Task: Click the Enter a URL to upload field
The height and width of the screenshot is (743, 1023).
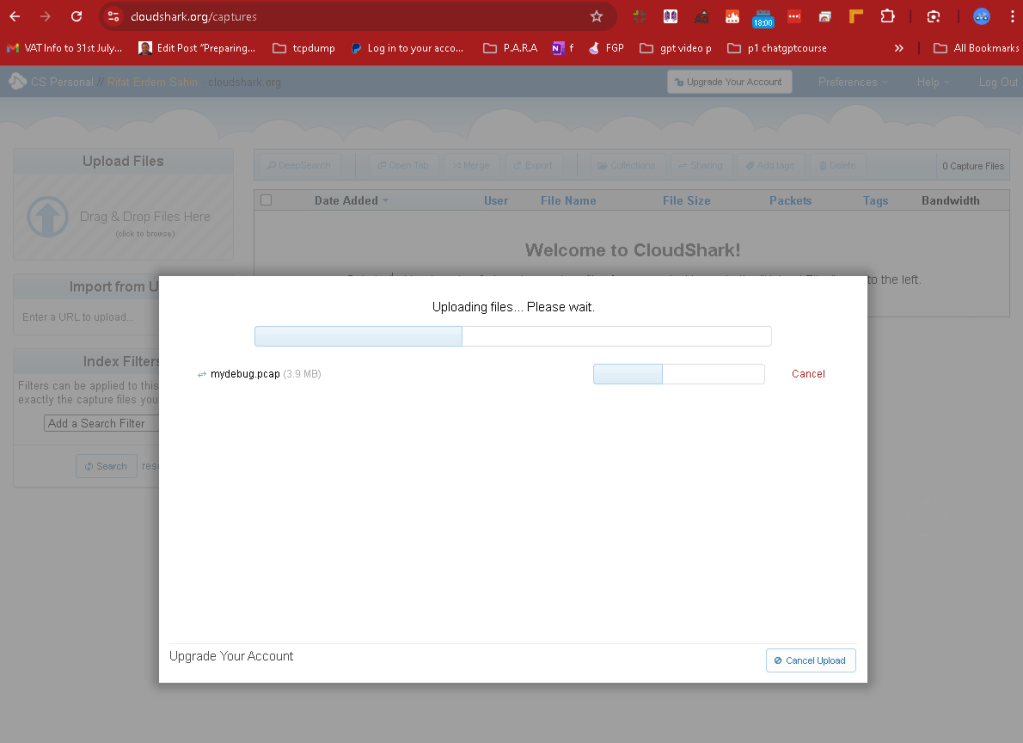Action: [87, 317]
